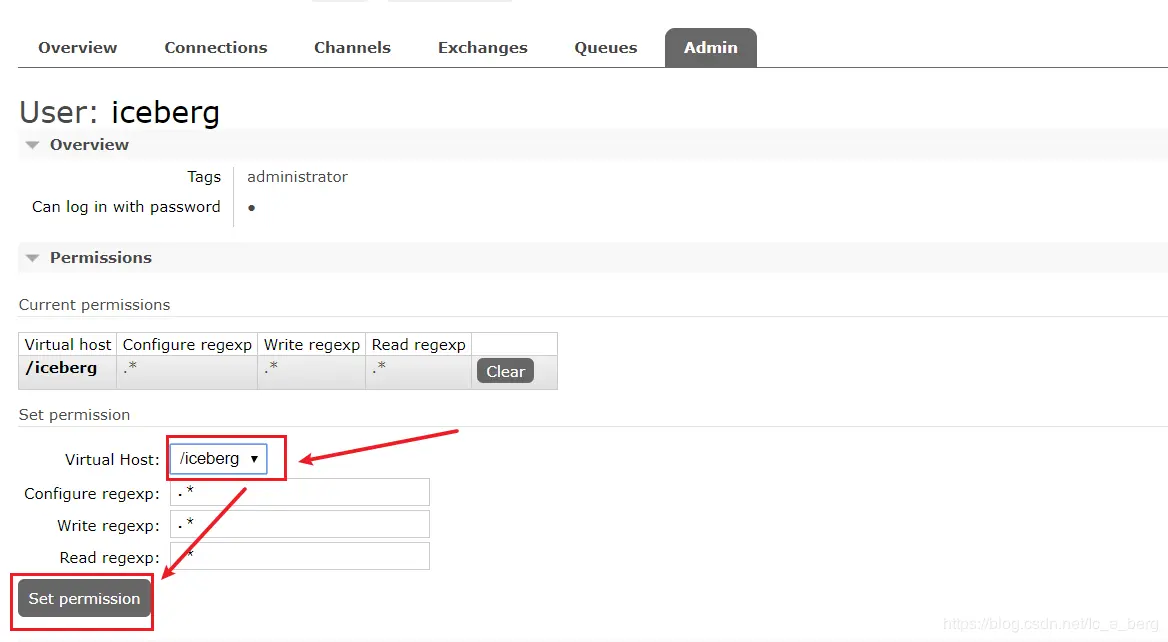Click the Write regexp column header
This screenshot has width=1168, height=642.
pos(311,345)
